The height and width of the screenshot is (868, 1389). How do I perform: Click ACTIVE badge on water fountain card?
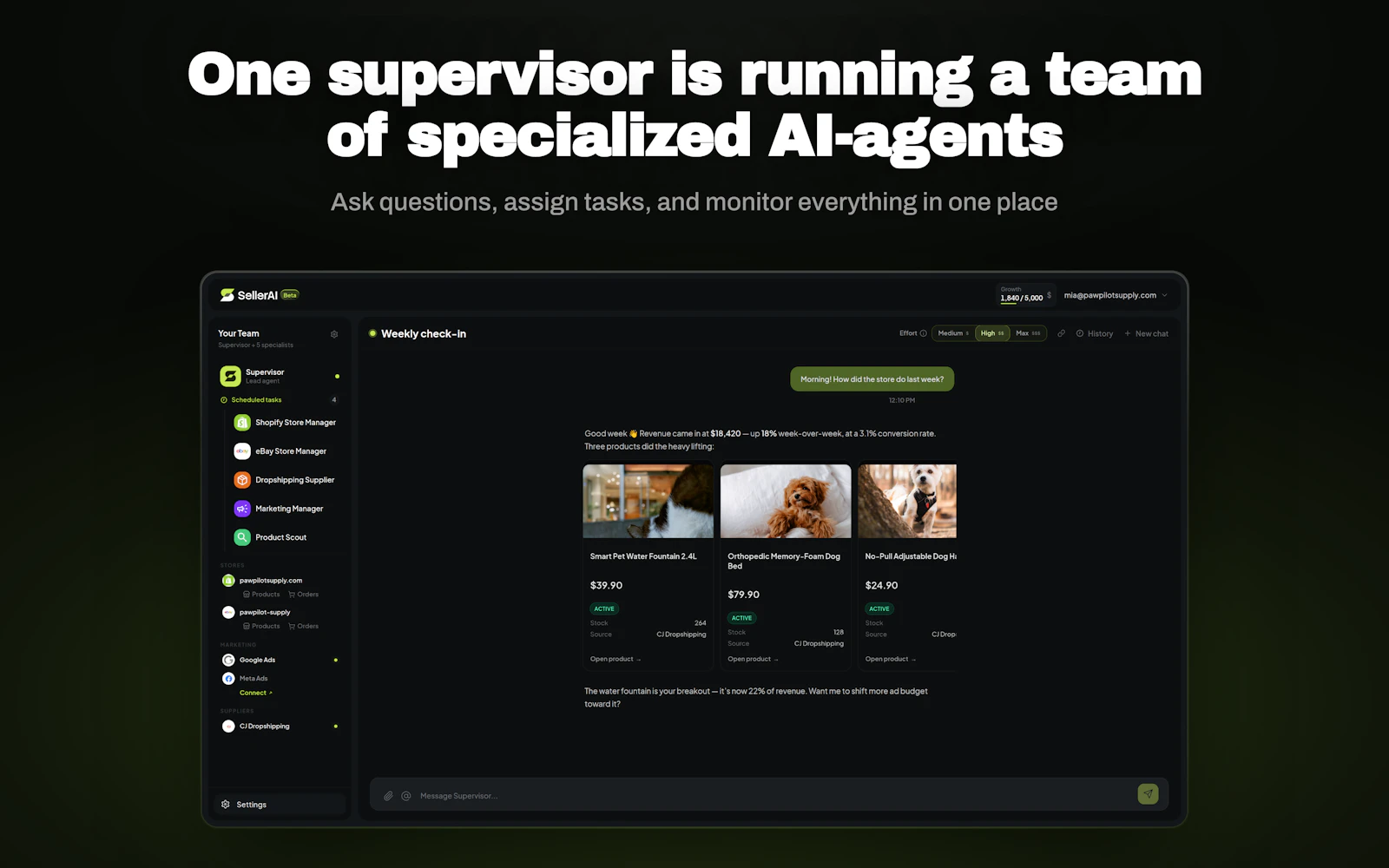(604, 608)
